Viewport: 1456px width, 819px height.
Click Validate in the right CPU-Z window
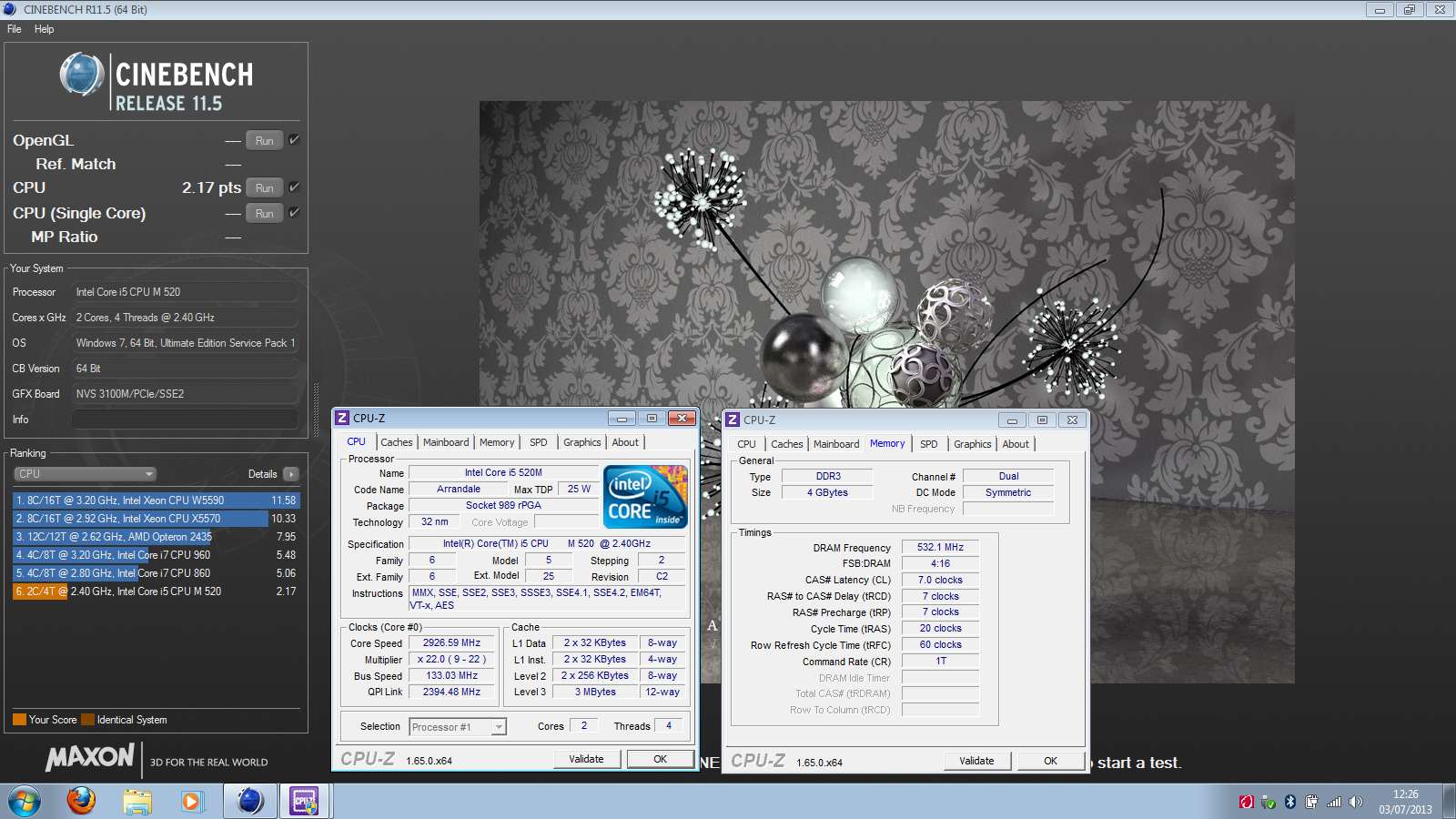pos(976,761)
